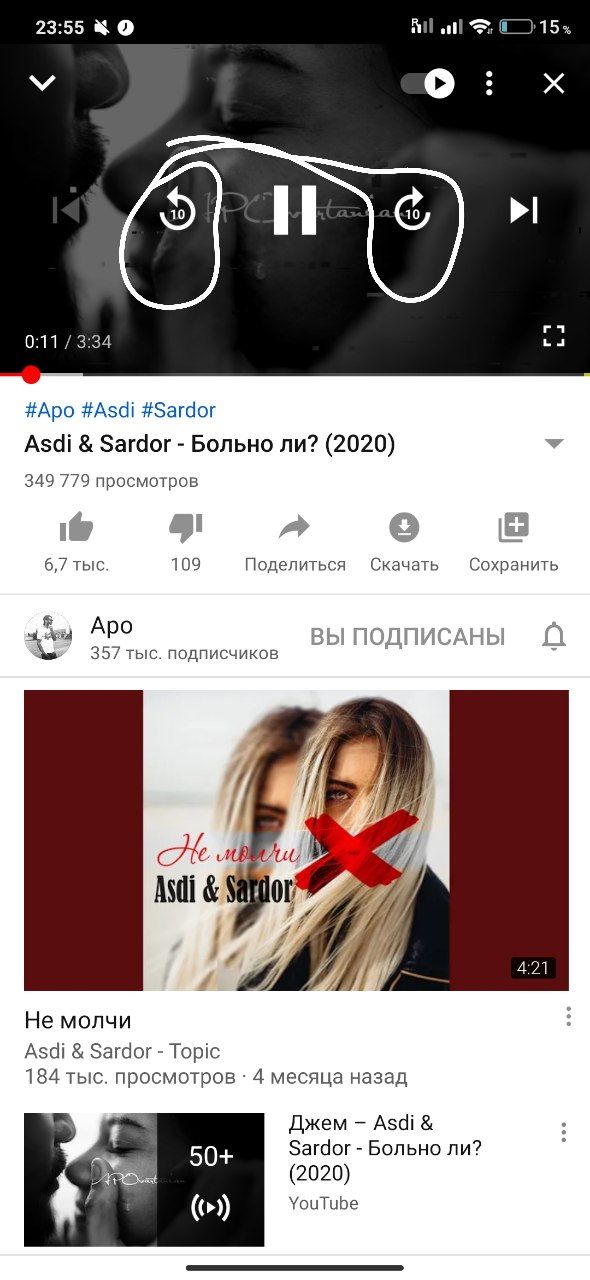590x1280 pixels.
Task: Jump to the next video
Action: click(x=524, y=210)
